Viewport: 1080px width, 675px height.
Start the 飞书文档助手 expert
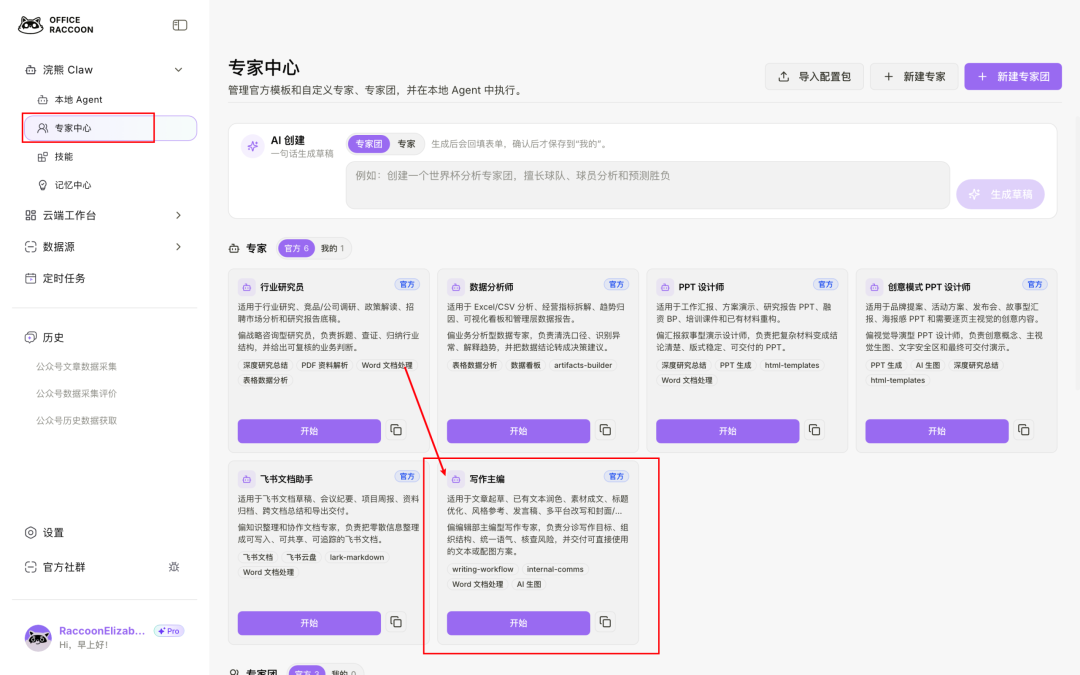pos(309,623)
